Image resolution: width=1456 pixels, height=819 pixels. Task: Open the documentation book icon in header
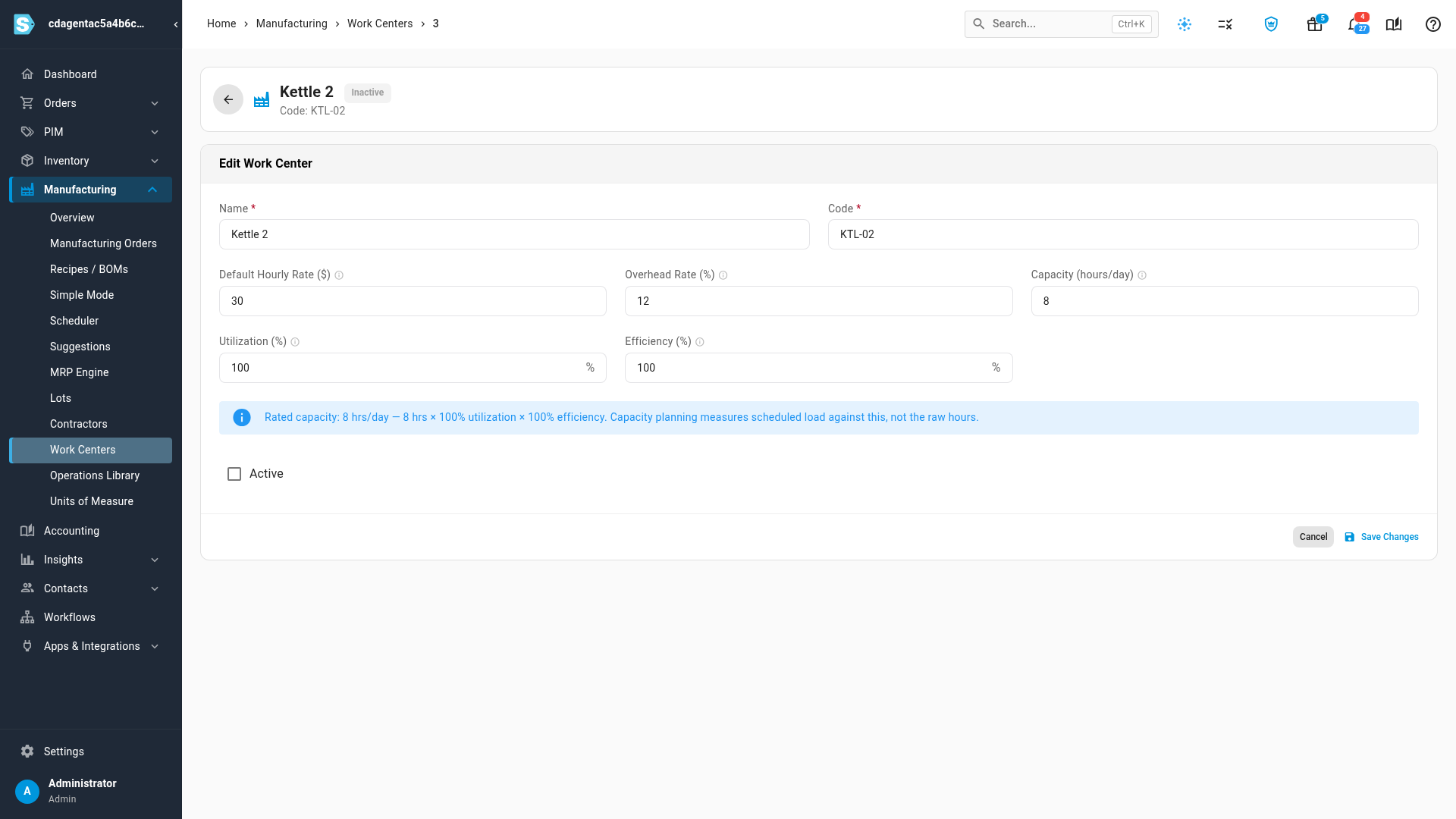(1394, 24)
